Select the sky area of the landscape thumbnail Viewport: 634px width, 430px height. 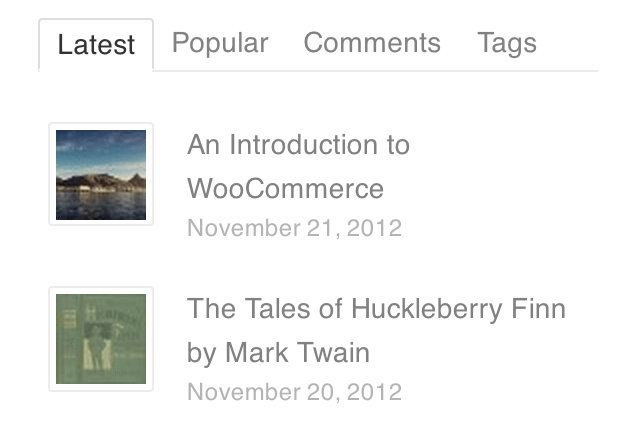point(101,148)
